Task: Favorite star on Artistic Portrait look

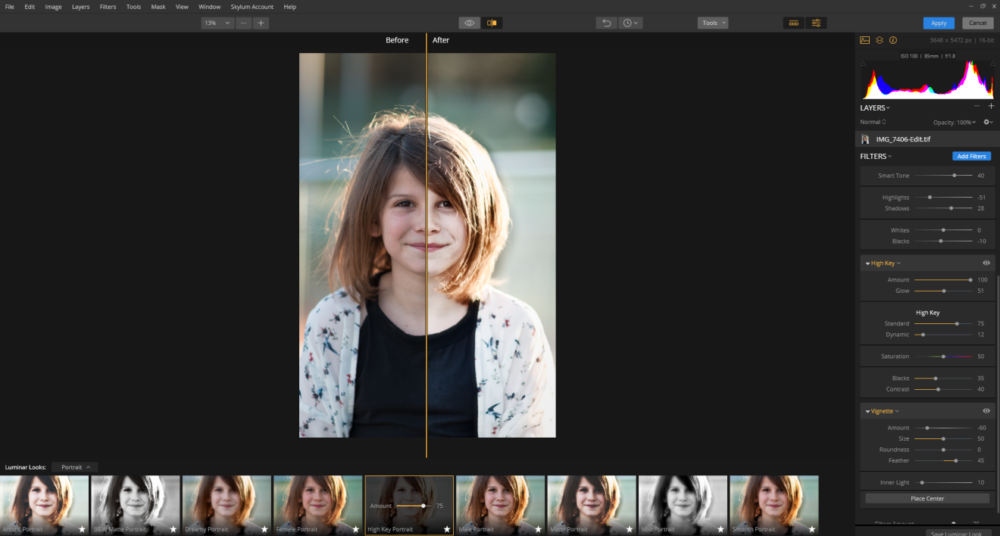Action: (82, 529)
